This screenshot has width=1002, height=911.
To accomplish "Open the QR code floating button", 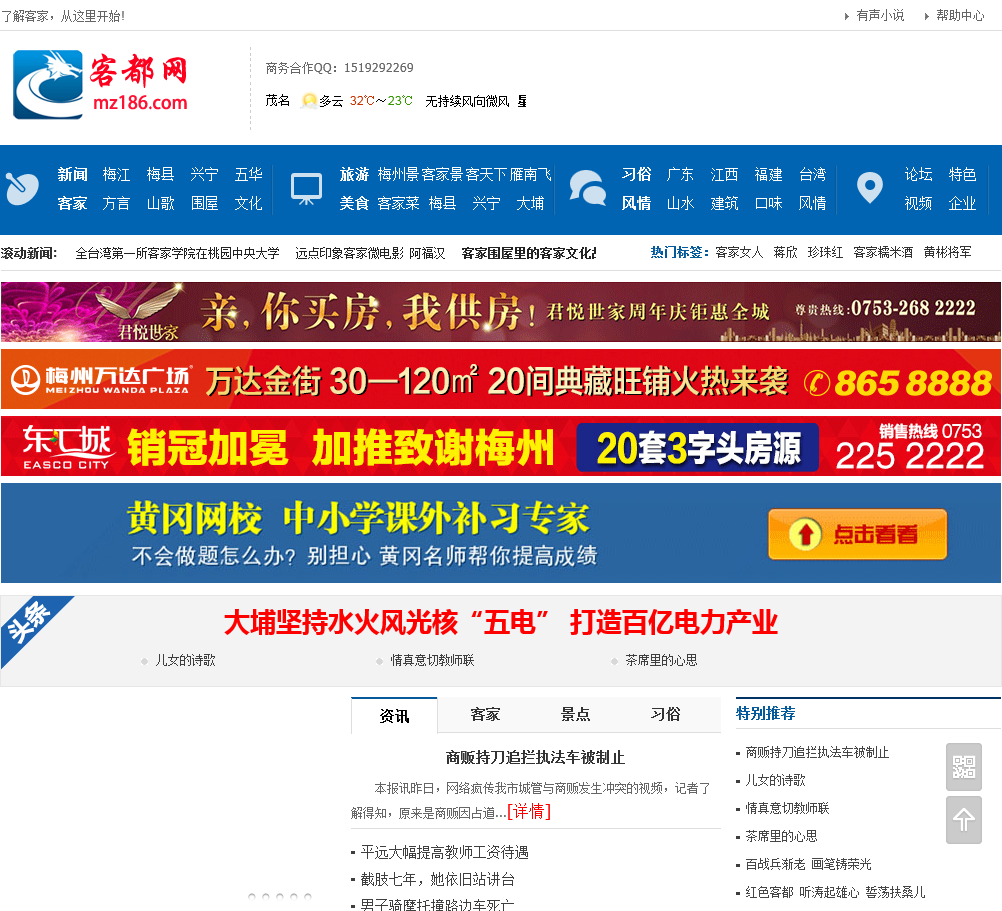I will (964, 767).
